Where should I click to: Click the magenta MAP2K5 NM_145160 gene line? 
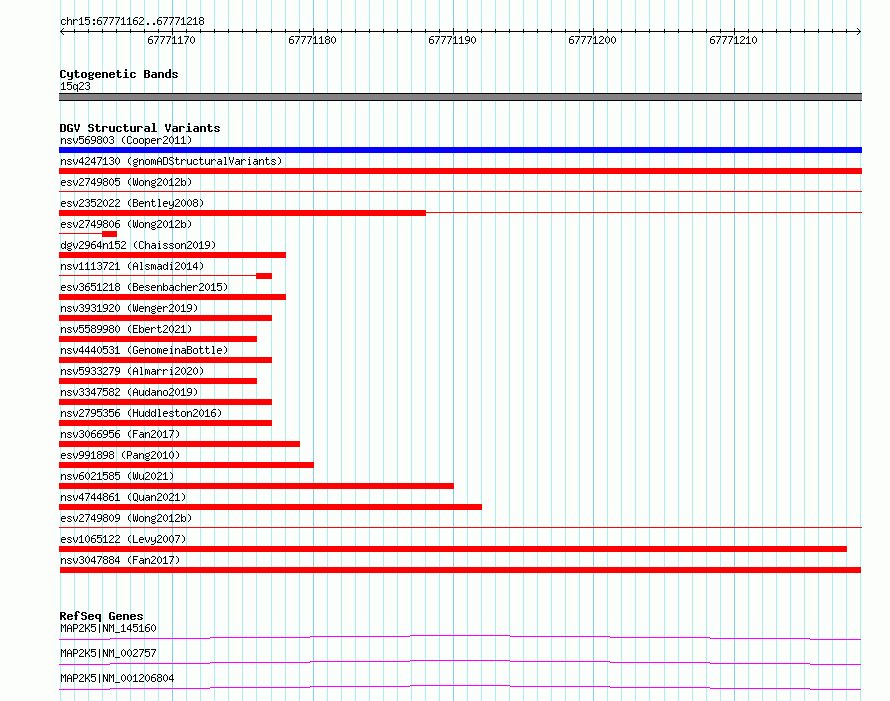click(x=460, y=637)
